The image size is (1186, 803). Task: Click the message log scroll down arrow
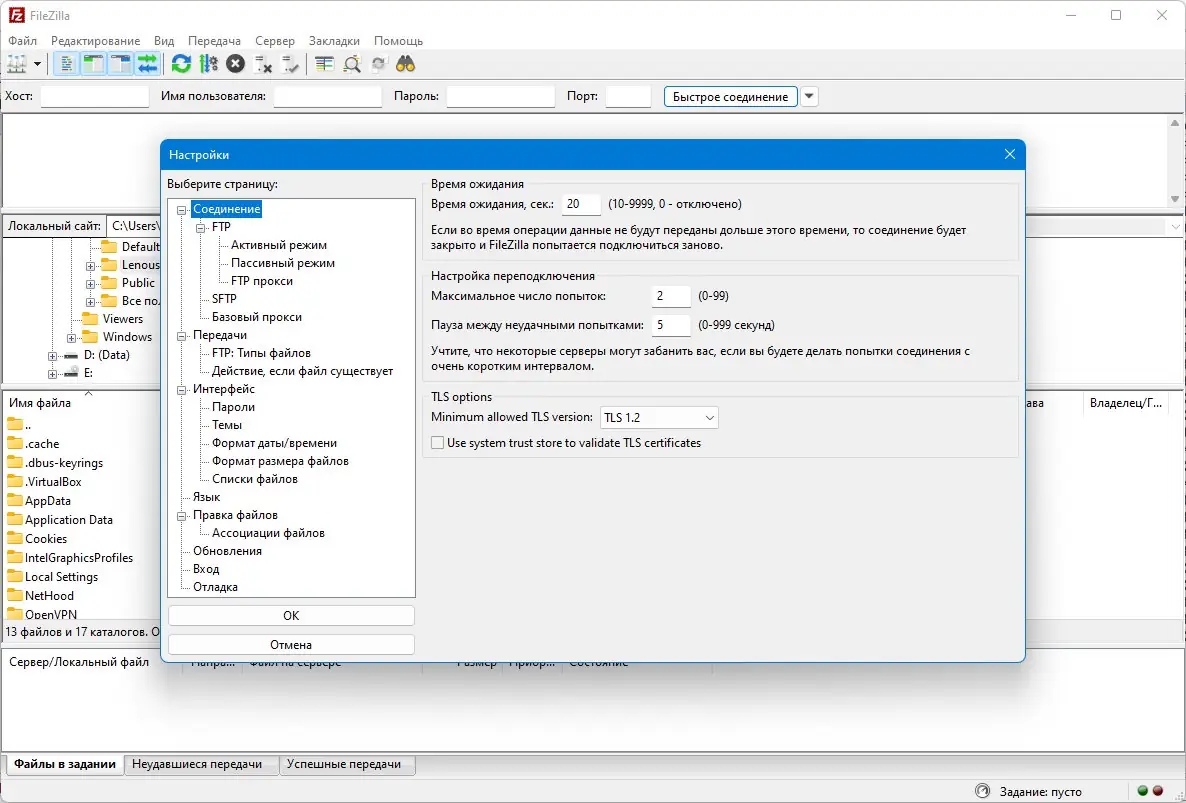(1175, 200)
